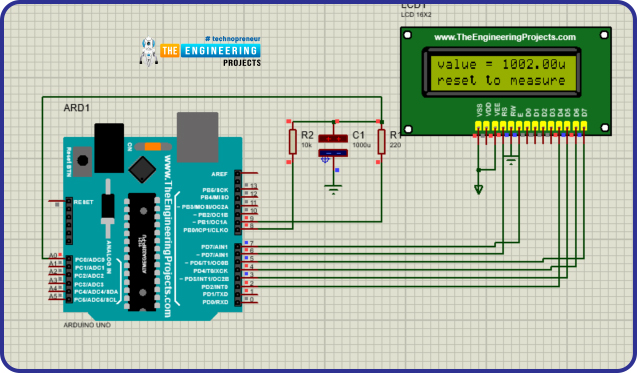Select the R1 220 resistor

pos(381,142)
